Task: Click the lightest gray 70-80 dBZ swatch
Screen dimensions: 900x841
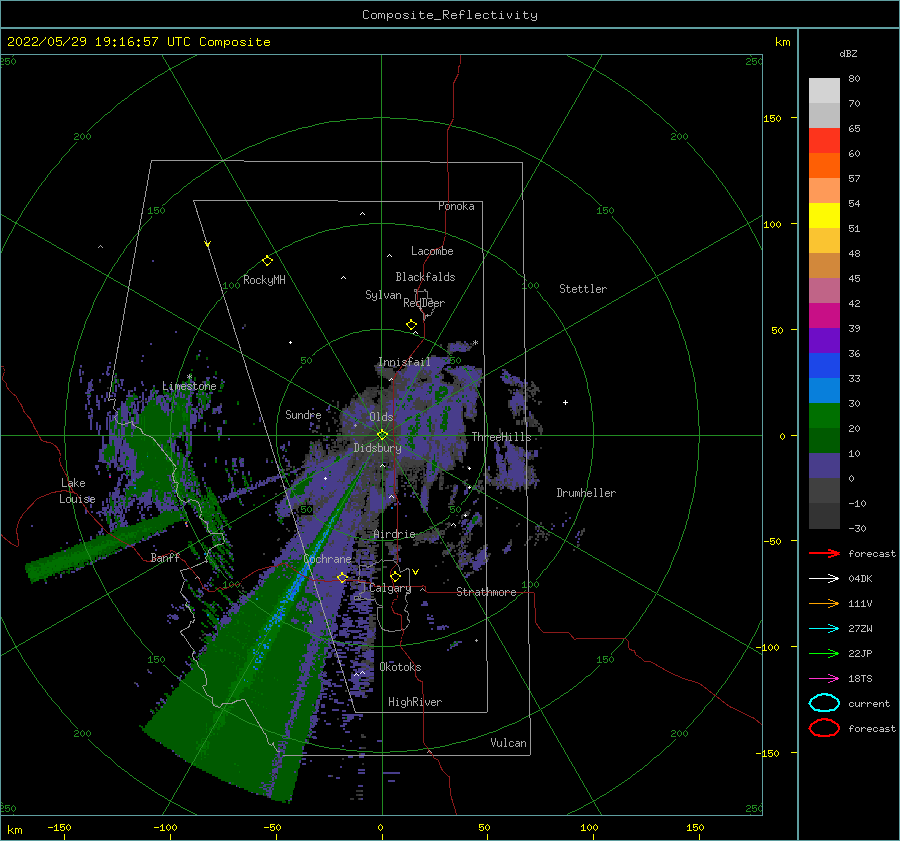Action: pyautogui.click(x=824, y=91)
